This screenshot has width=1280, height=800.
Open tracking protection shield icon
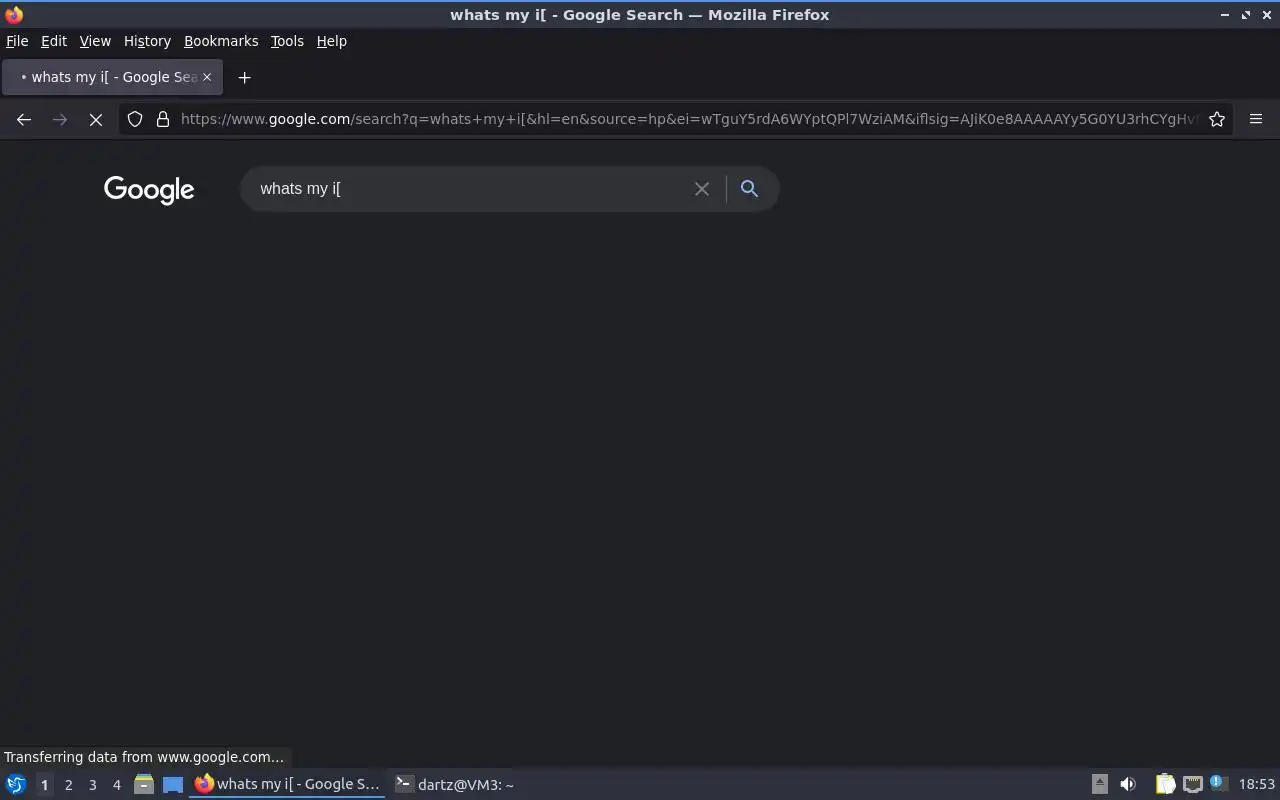click(135, 119)
